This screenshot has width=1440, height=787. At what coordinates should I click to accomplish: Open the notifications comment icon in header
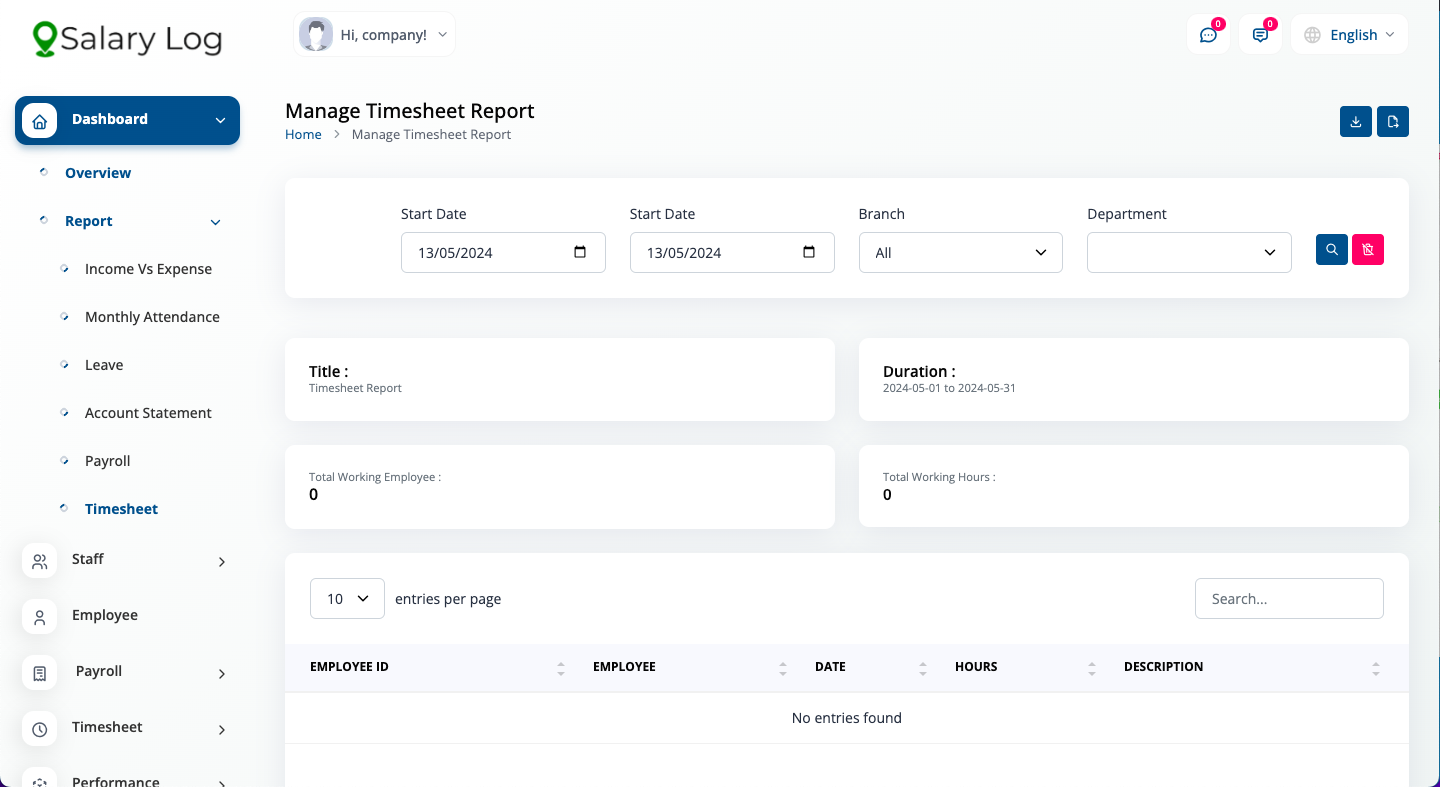tap(1260, 35)
